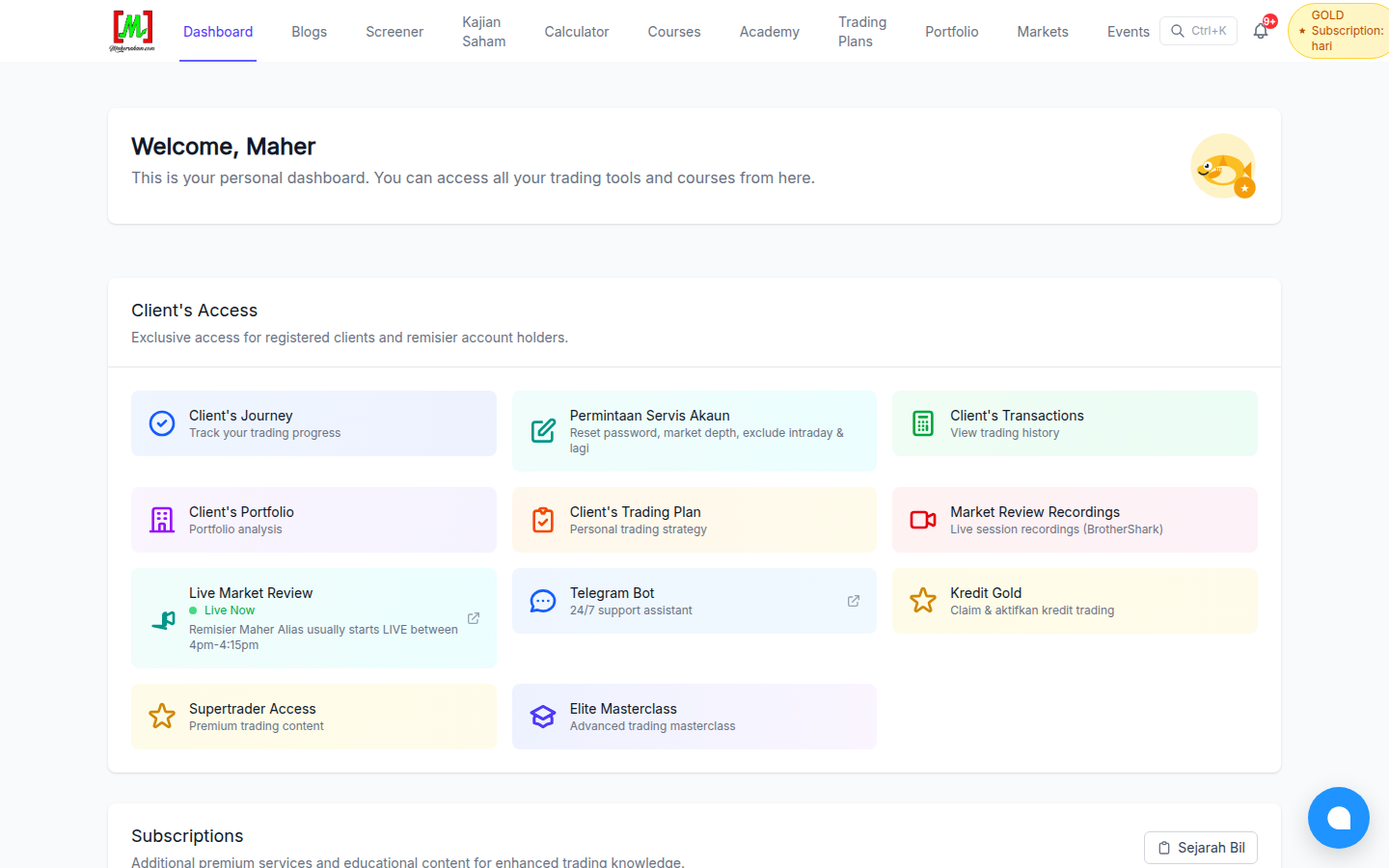Open the GOLD Subscription badge
This screenshot has height=868, width=1389.
[1341, 31]
